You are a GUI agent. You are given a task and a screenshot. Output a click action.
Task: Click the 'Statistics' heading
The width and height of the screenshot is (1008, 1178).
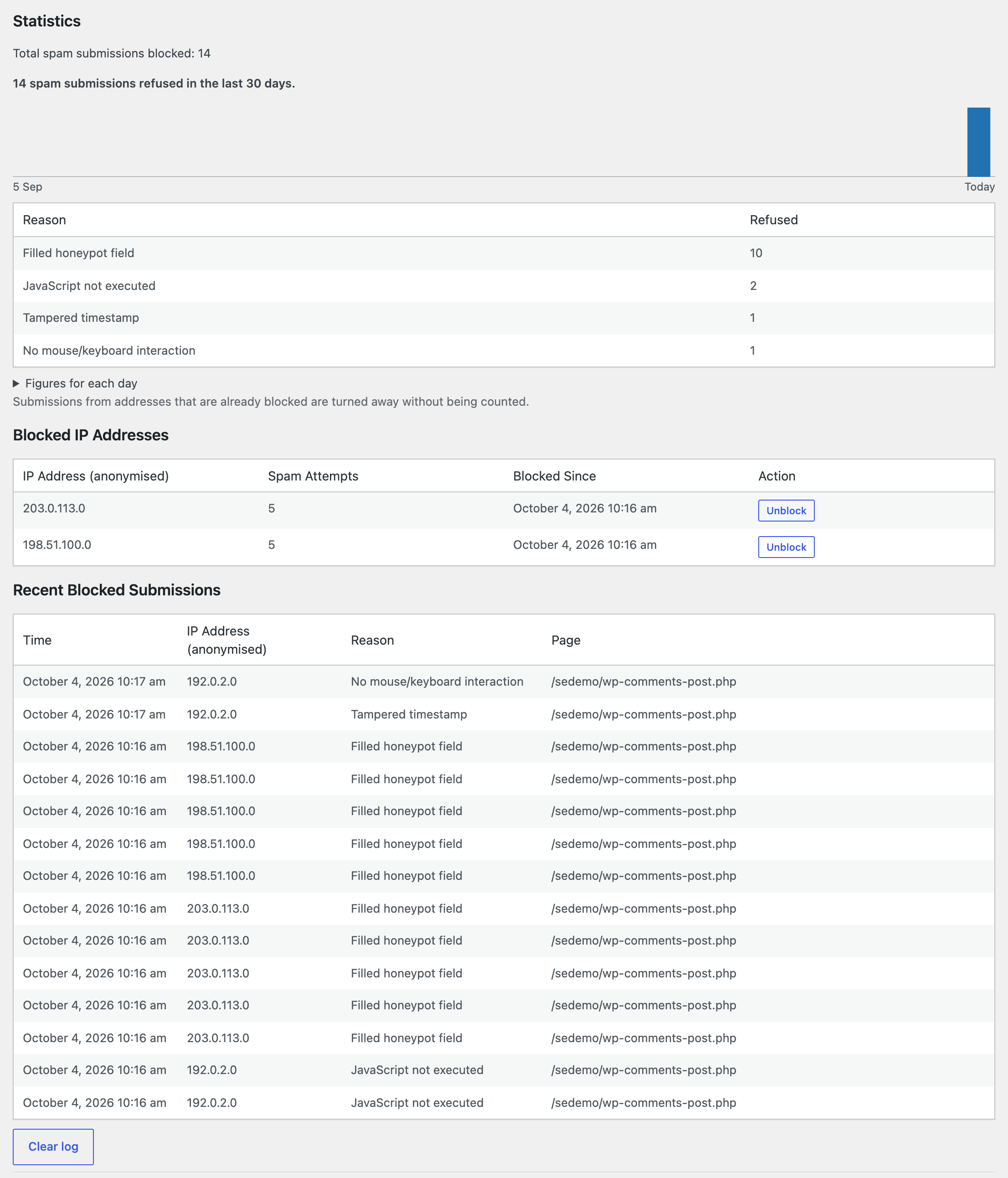pos(46,21)
